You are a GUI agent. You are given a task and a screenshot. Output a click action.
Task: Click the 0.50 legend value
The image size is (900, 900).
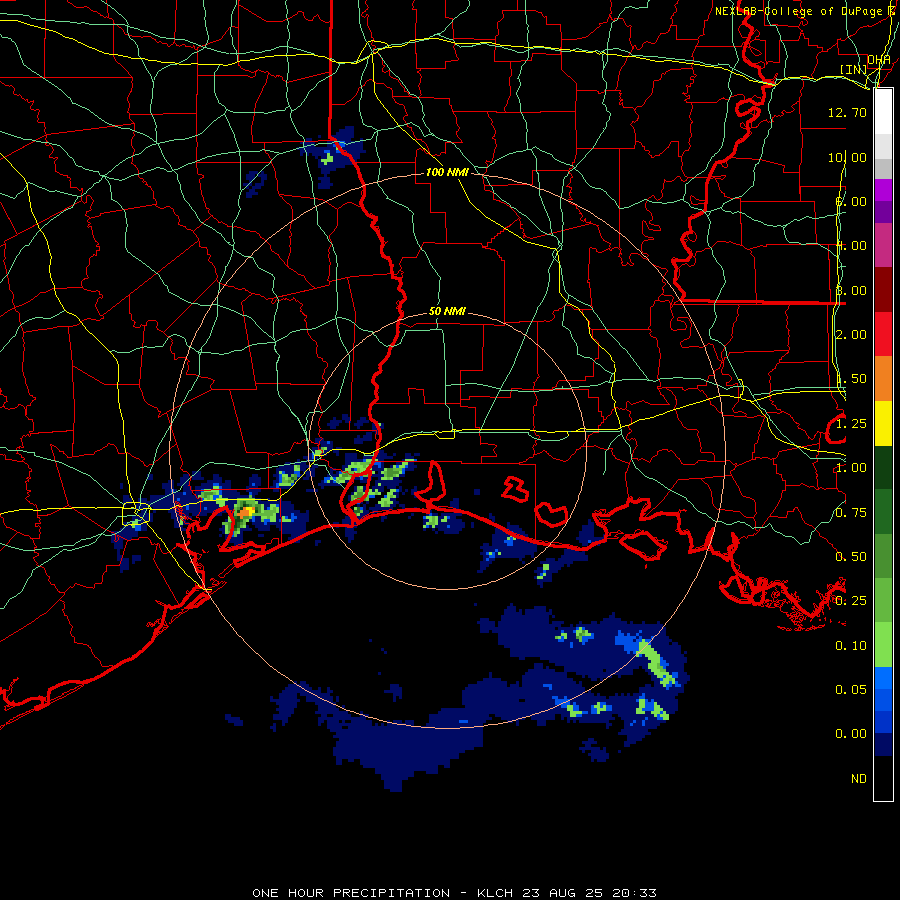click(x=851, y=557)
